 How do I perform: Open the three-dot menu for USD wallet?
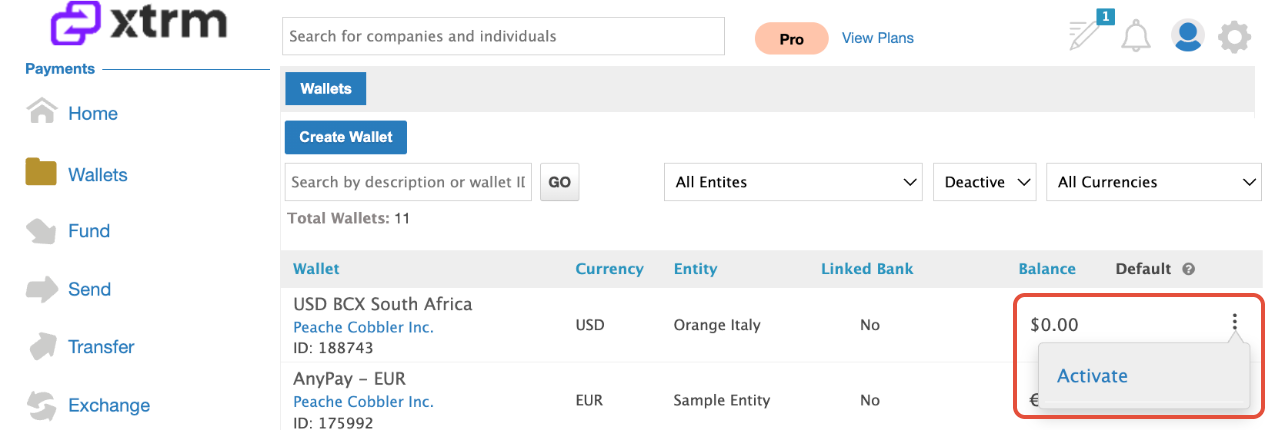click(x=1234, y=322)
